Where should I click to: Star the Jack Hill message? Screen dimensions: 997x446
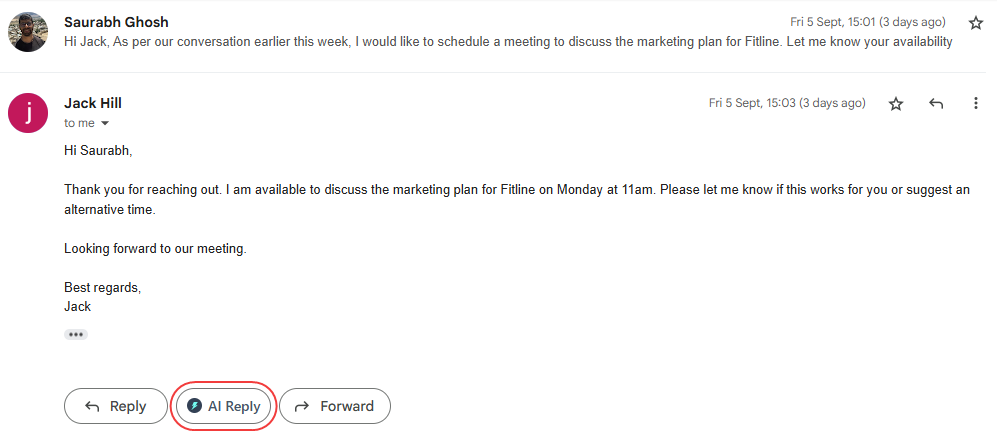pyautogui.click(x=896, y=103)
